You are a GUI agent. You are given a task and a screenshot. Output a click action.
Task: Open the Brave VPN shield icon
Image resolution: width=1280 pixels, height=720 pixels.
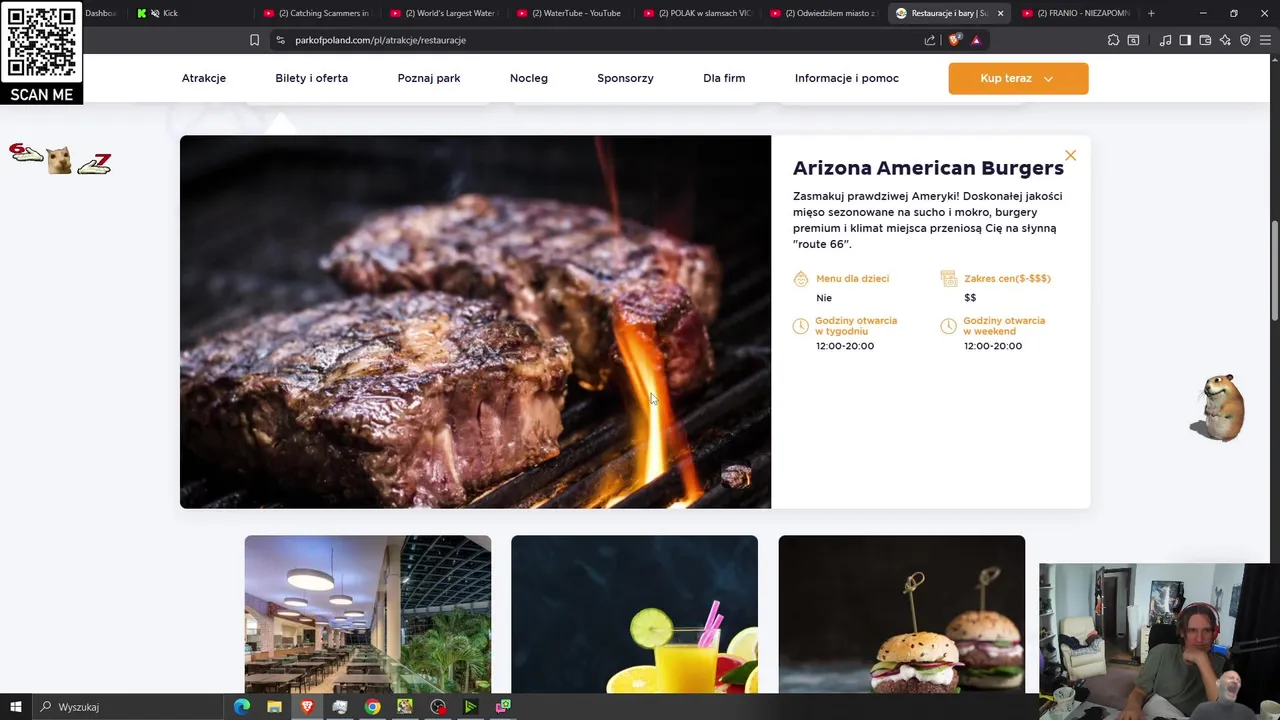1245,40
